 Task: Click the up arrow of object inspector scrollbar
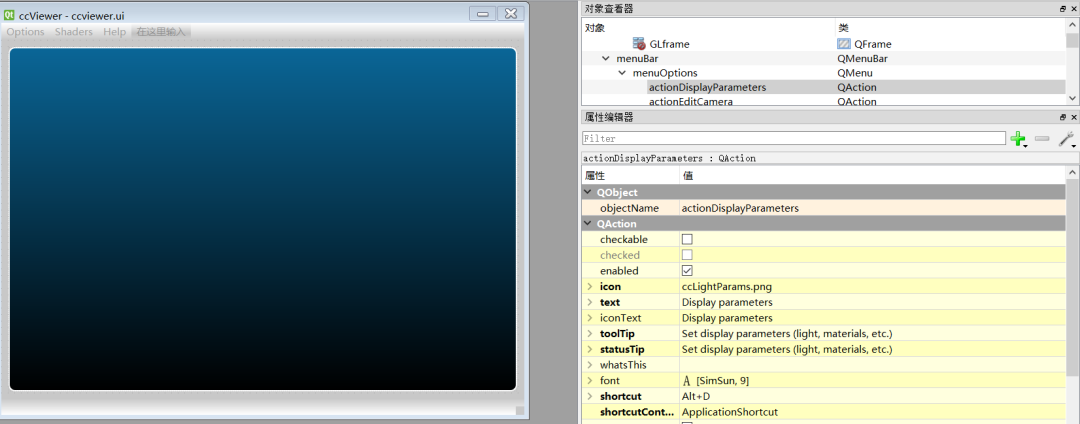pos(1073,25)
